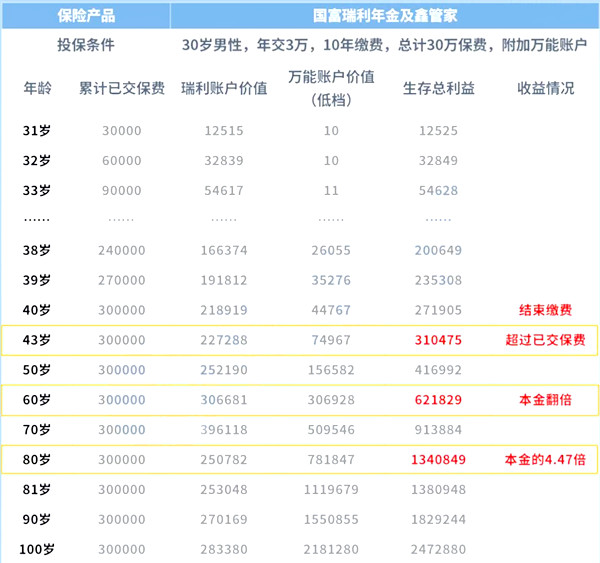Click value 913884 in the 70岁 row

[x=439, y=429]
